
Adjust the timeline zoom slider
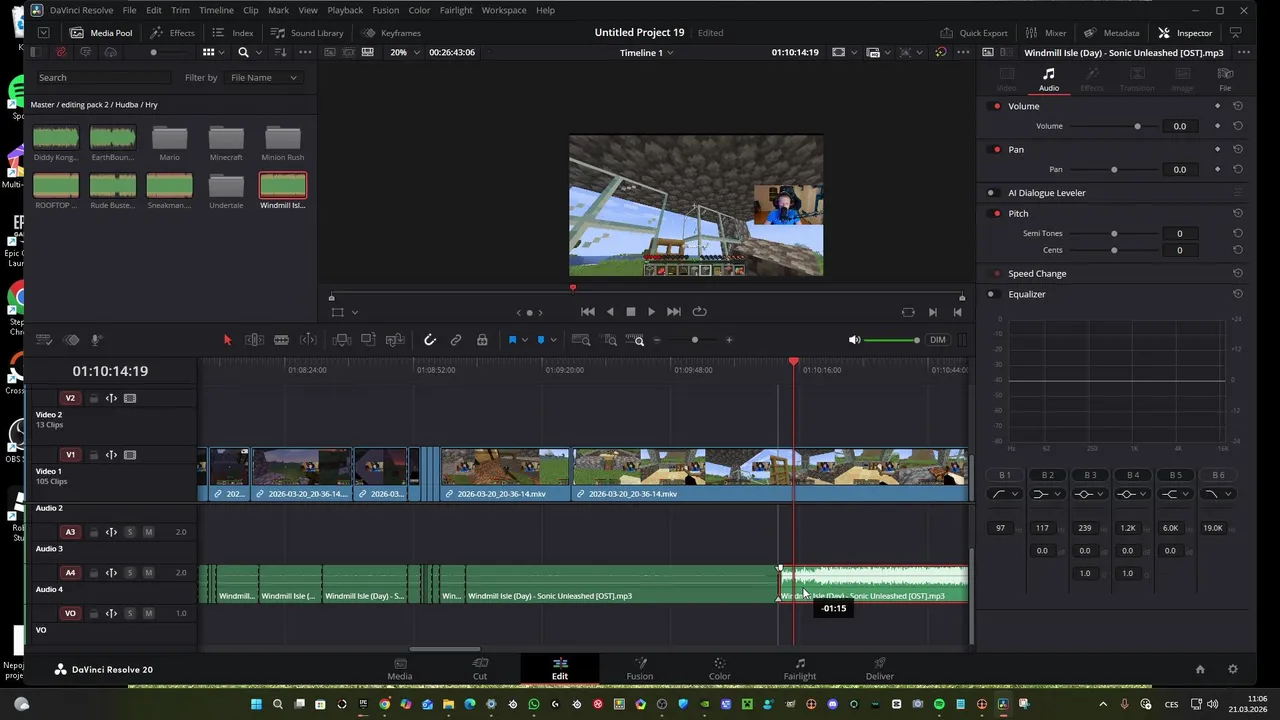(694, 340)
